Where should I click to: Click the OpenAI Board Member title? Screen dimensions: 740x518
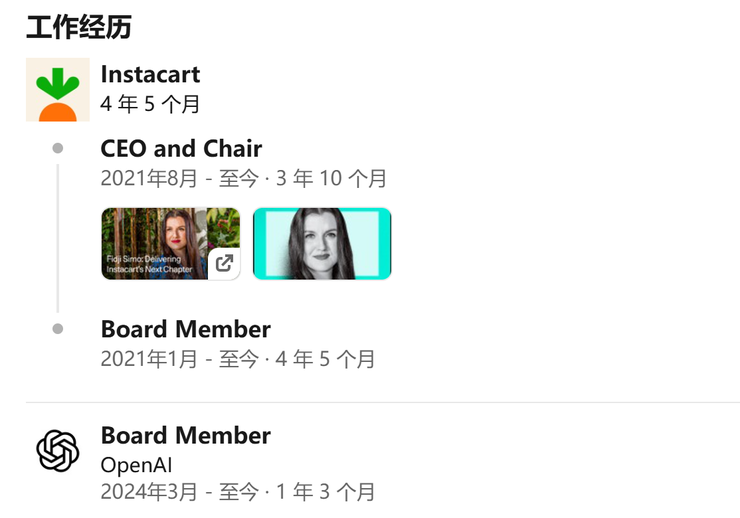(x=185, y=435)
